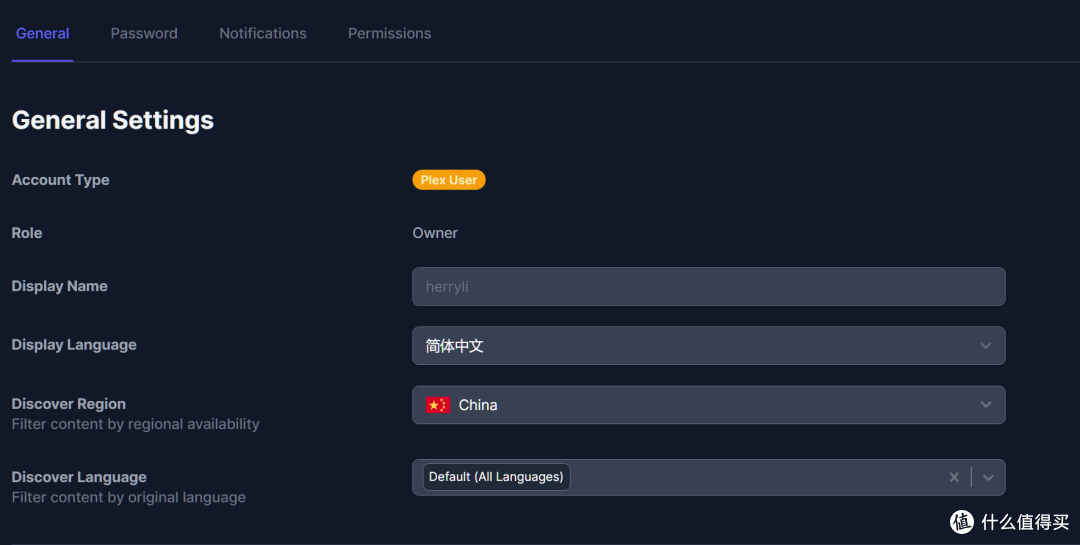The height and width of the screenshot is (545, 1080).
Task: Open the Discover Language multi-select field
Action: [750, 478]
